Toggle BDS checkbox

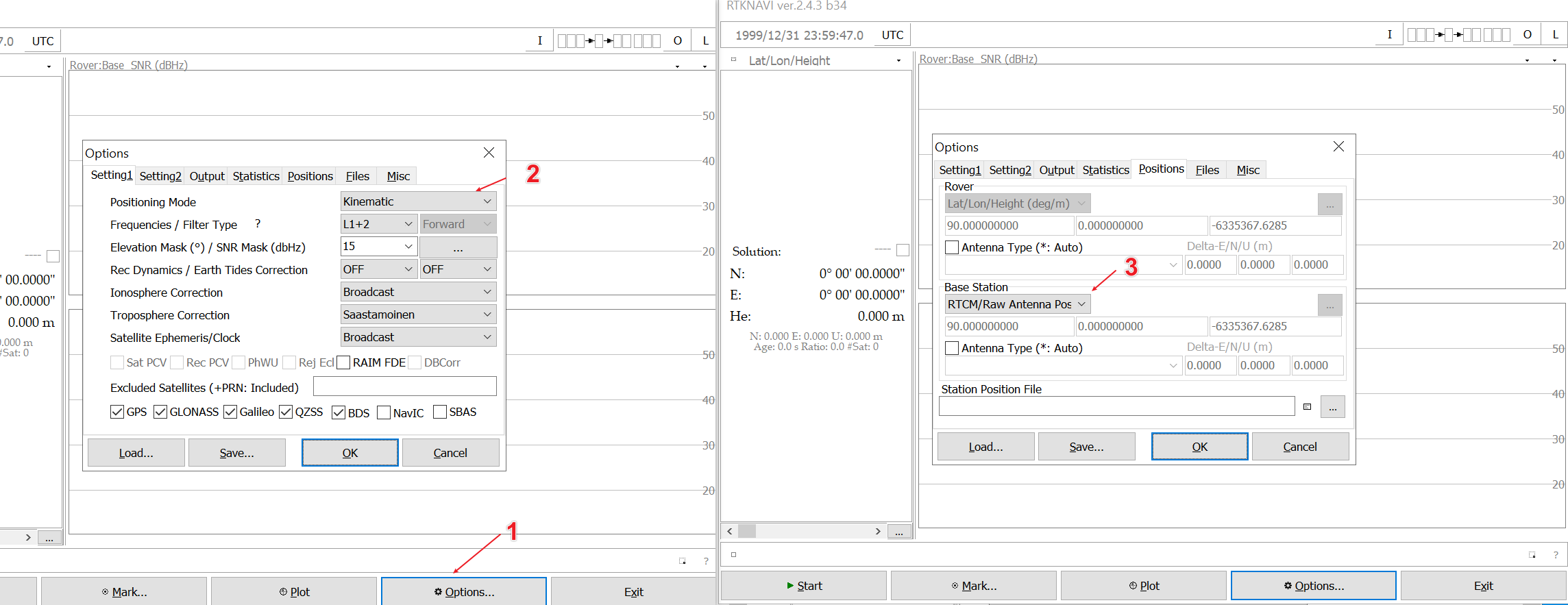(x=339, y=412)
